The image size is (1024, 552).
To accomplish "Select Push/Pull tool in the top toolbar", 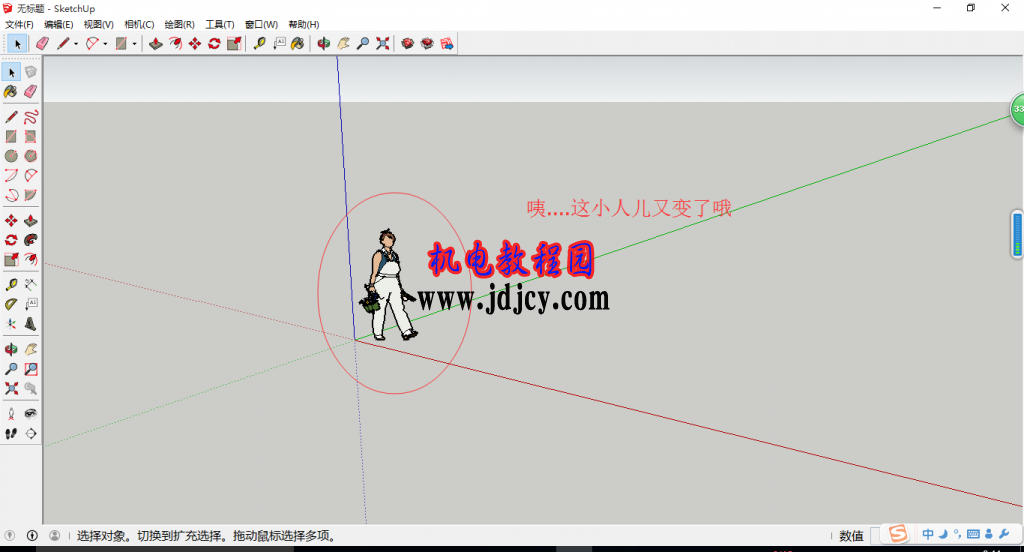I will pos(155,44).
